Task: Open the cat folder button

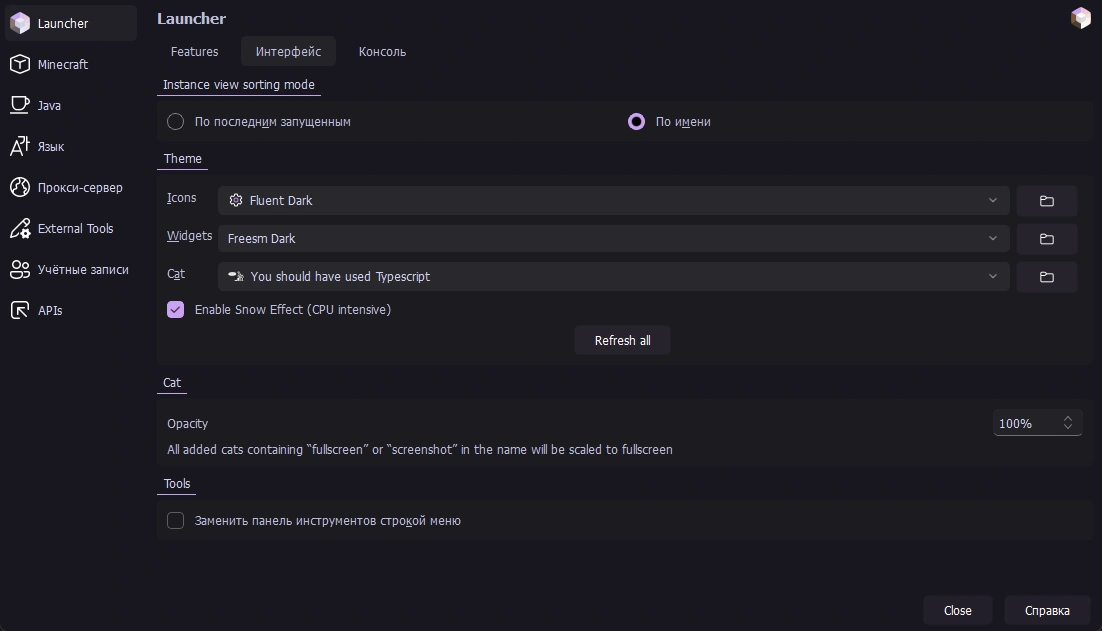Action: pyautogui.click(x=1046, y=277)
